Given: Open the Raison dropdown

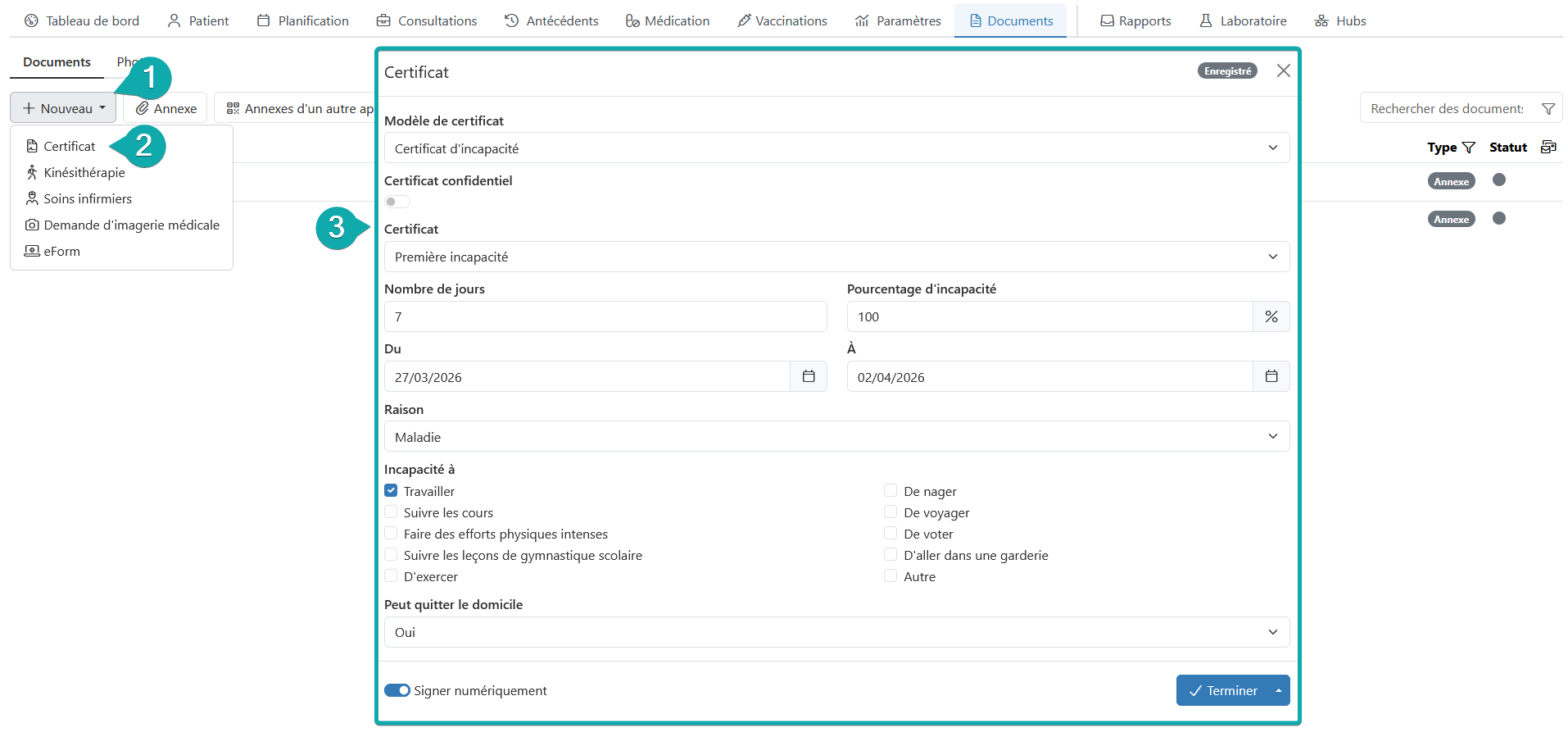Looking at the screenshot, I should [x=836, y=436].
